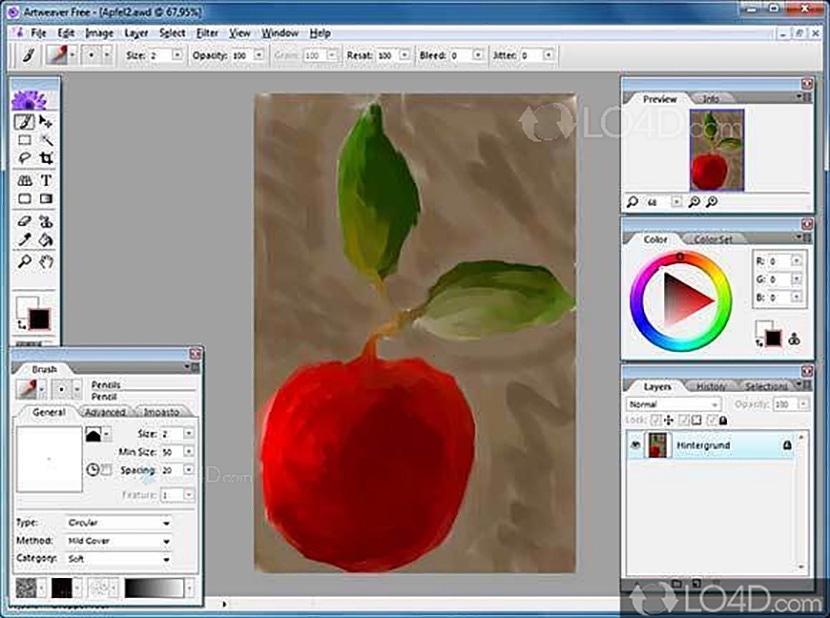Pick the Eraser tool
The height and width of the screenshot is (618, 830).
coord(25,220)
